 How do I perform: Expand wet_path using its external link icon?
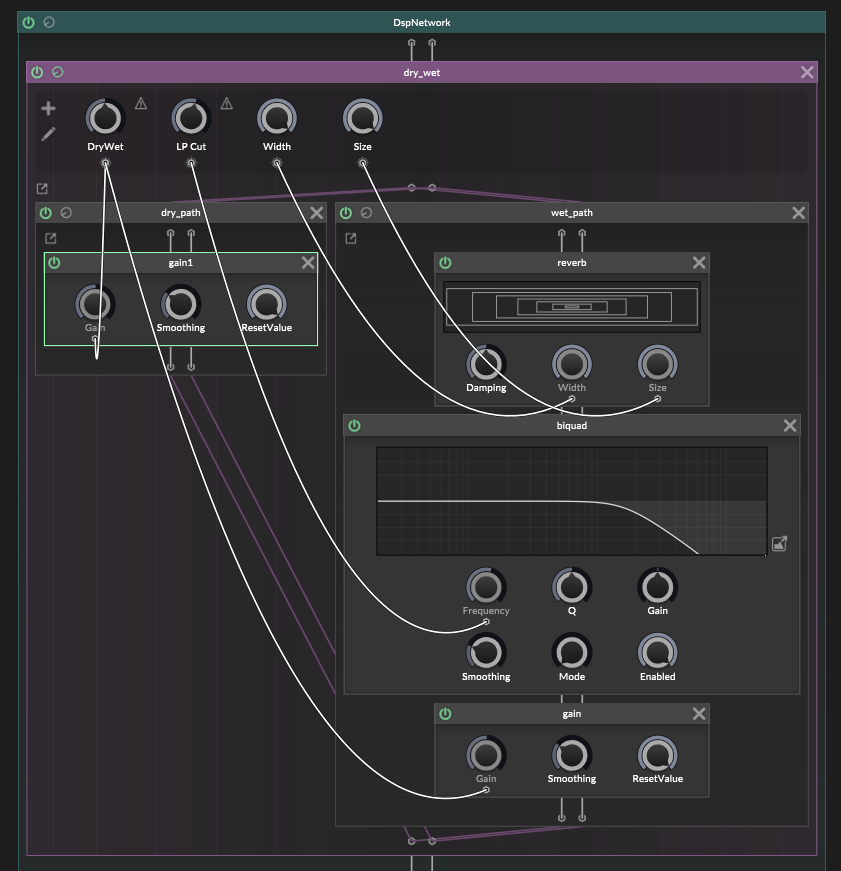point(351,239)
